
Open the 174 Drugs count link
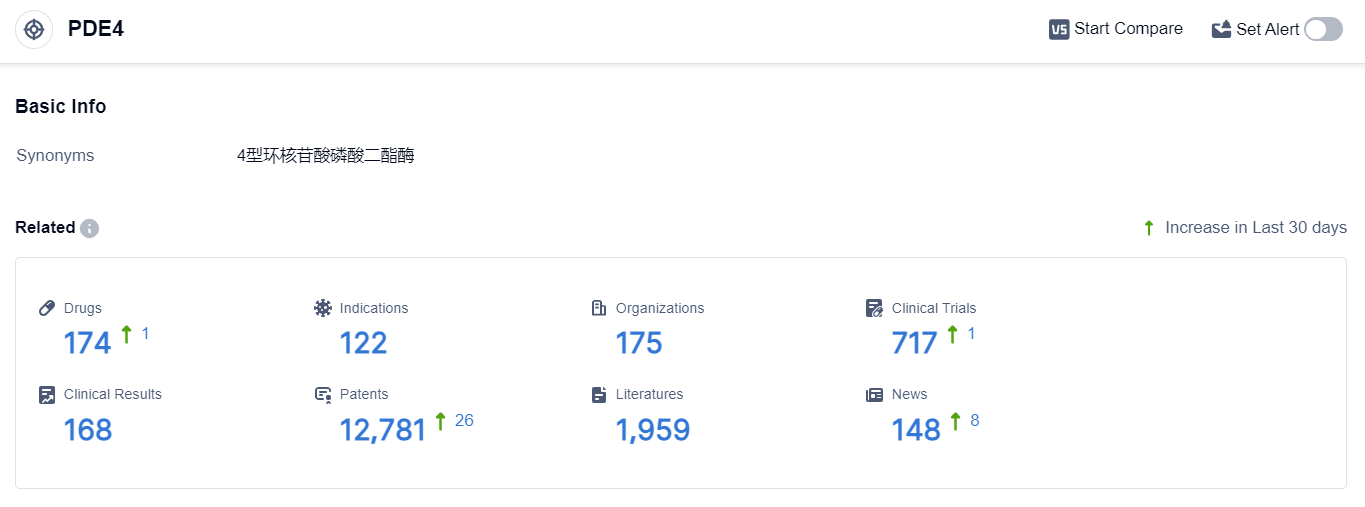coord(87,343)
